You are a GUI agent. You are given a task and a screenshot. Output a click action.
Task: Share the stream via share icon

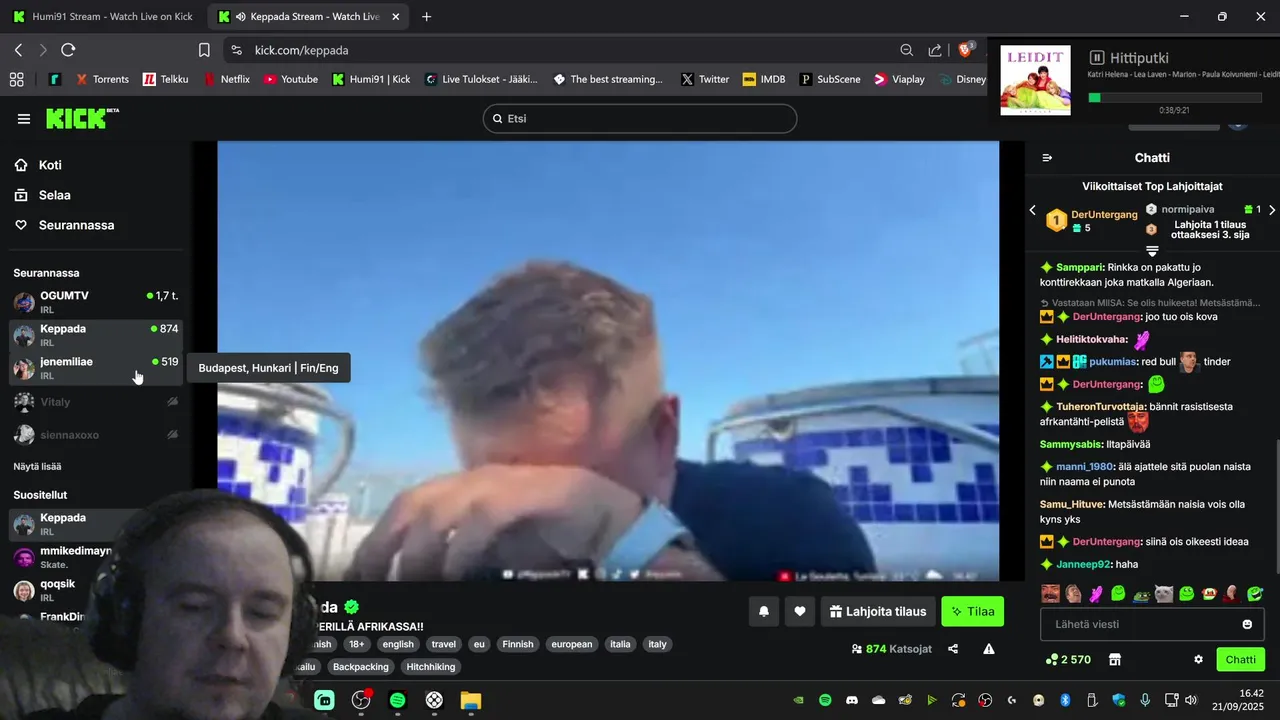[953, 649]
